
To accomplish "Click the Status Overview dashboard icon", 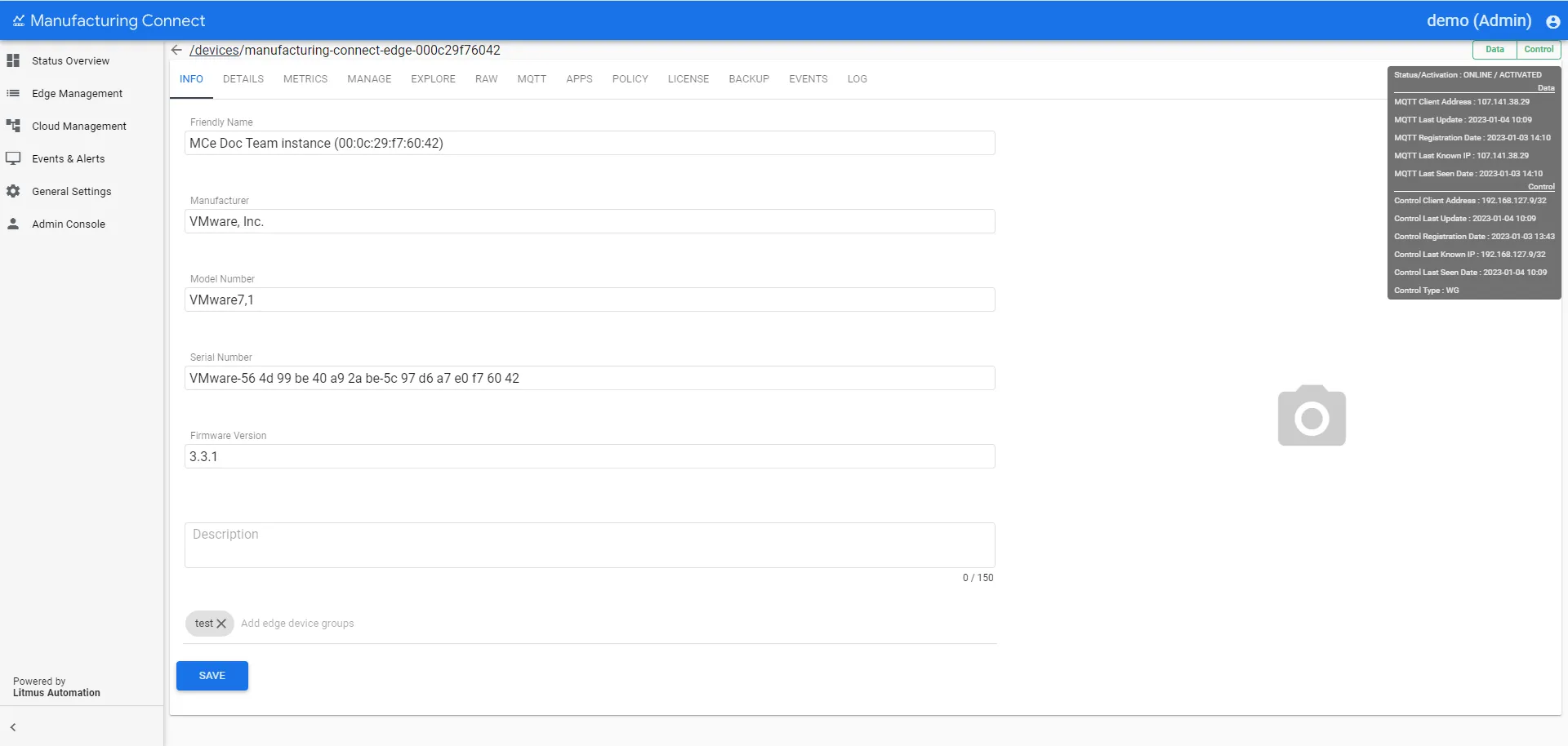I will (x=13, y=60).
